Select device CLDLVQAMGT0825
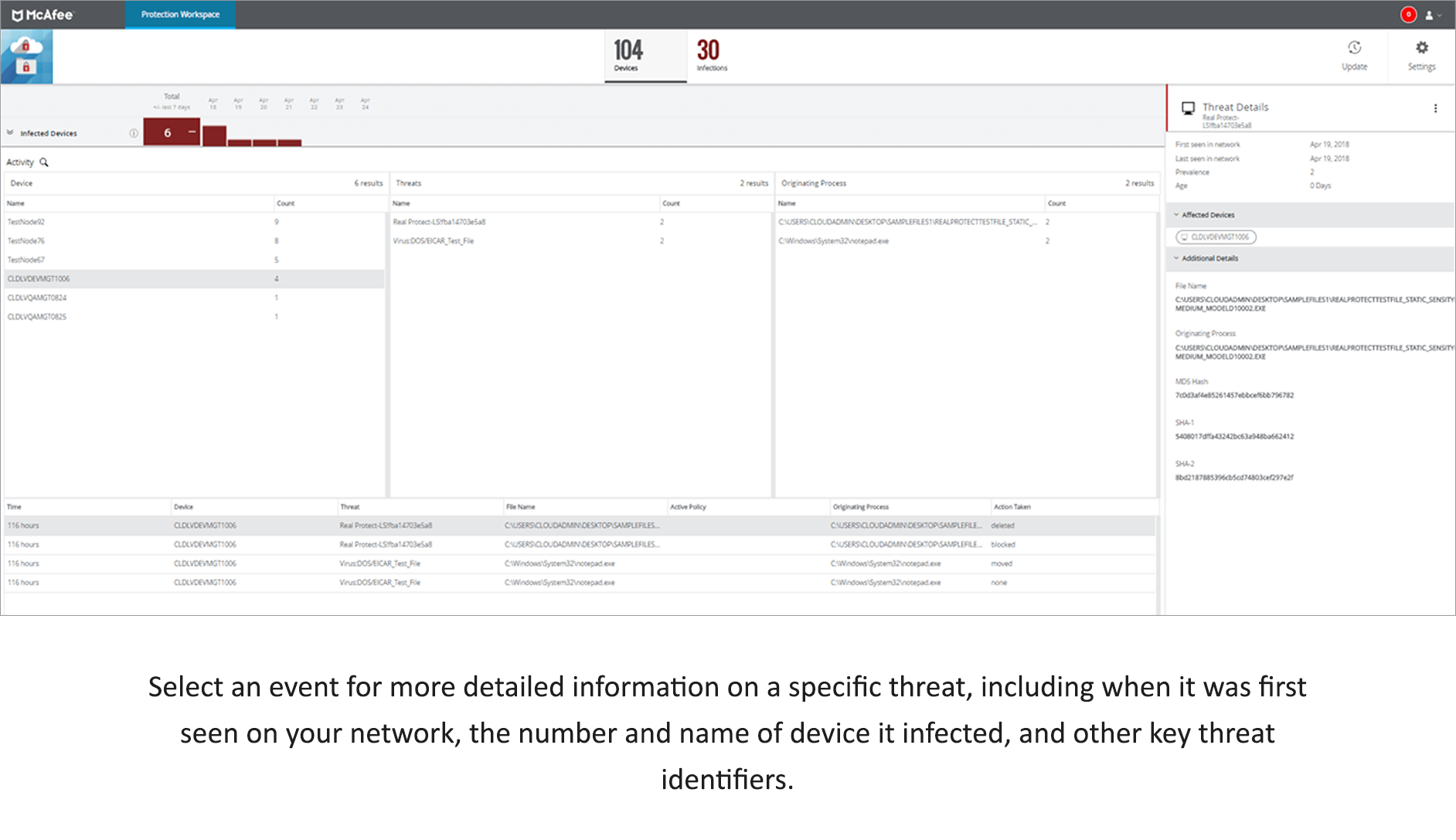Viewport: 1456px width, 840px height. (x=193, y=317)
